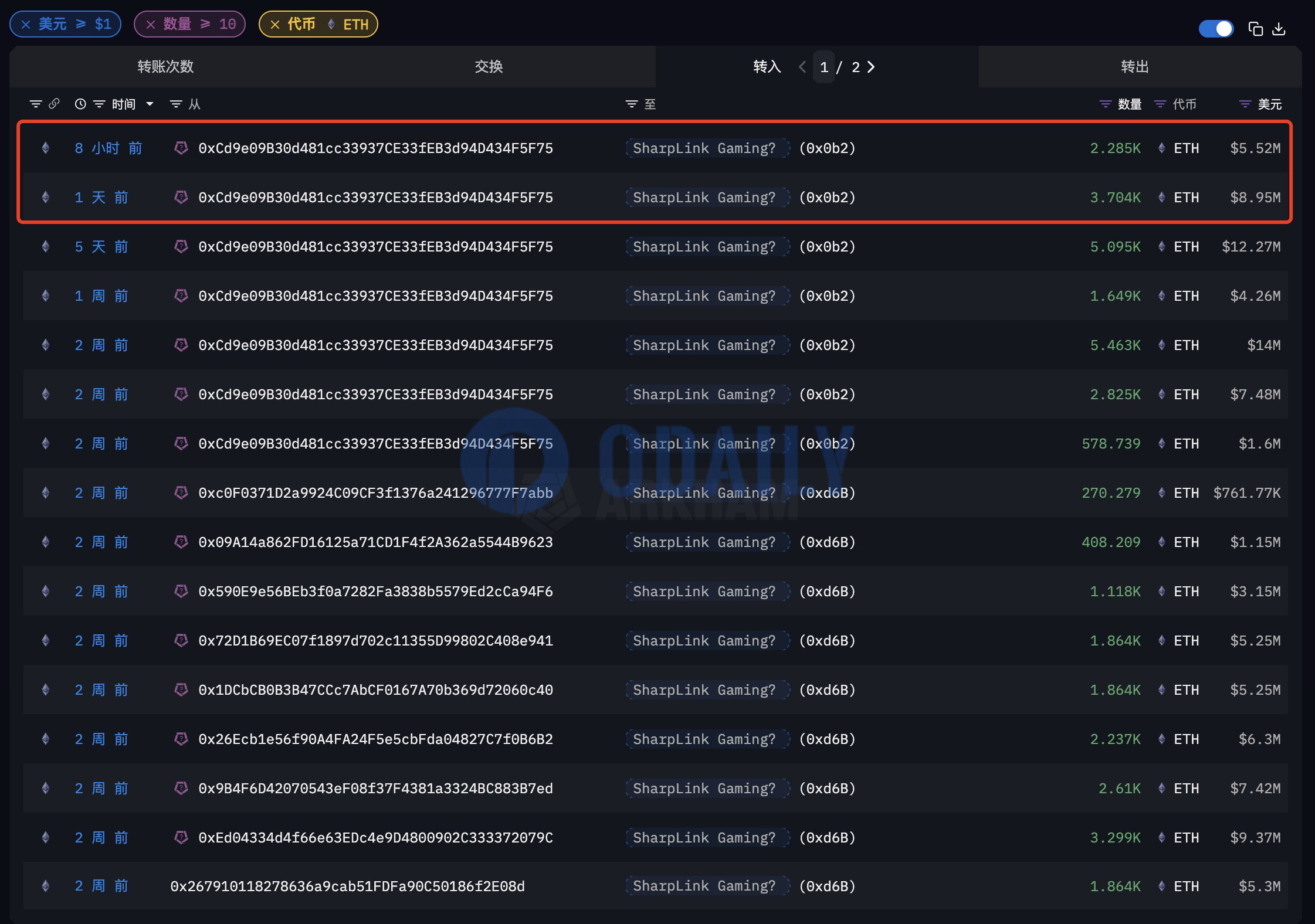This screenshot has width=1315, height=924.
Task: Click SharpLink Gaming? label in the $14M row
Action: (x=707, y=345)
